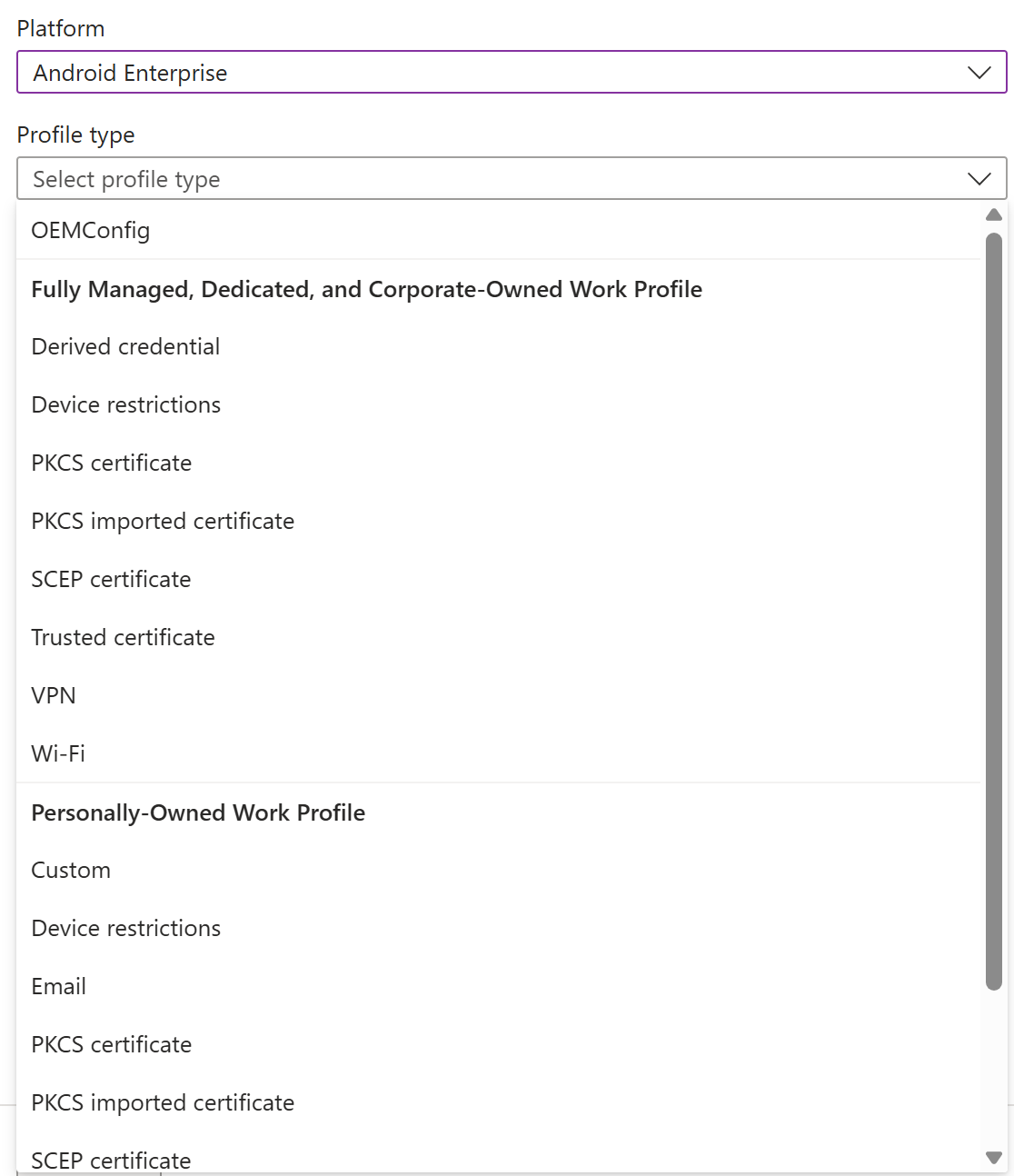This screenshot has width=1014, height=1176.
Task: Open the Platform dropdown
Action: coord(491,73)
